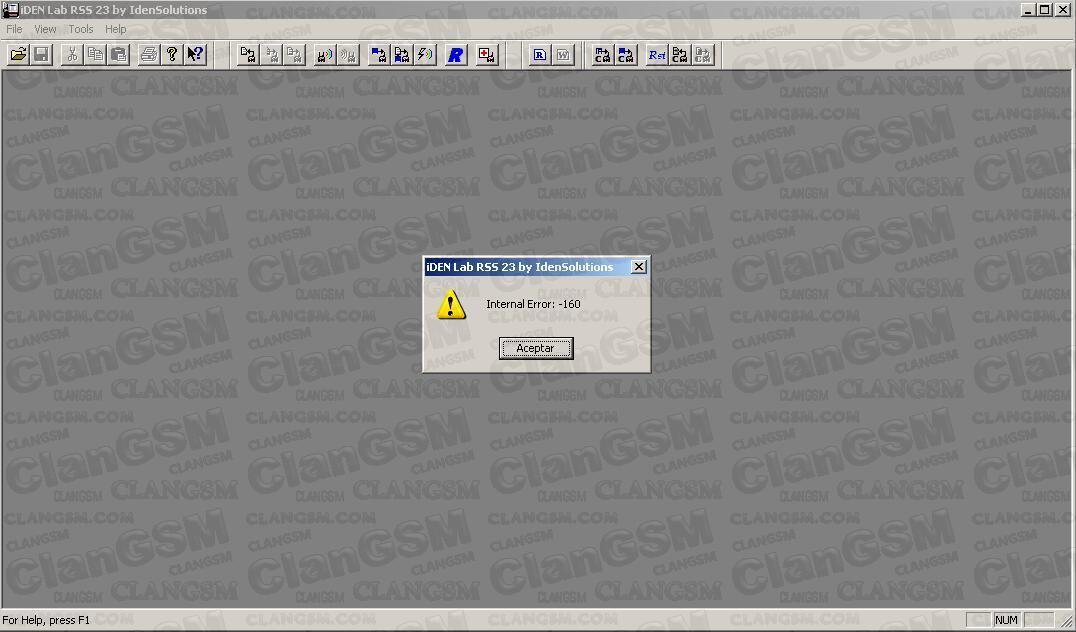Viewport: 1076px width, 632px height.
Task: Click the single blue flag phone icon
Action: pos(379,55)
